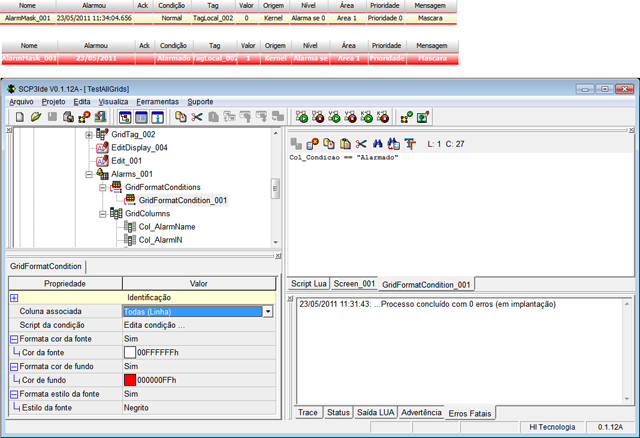Screen dimensions: 640x438
Task: Click the first green play run icon
Action: point(302,117)
